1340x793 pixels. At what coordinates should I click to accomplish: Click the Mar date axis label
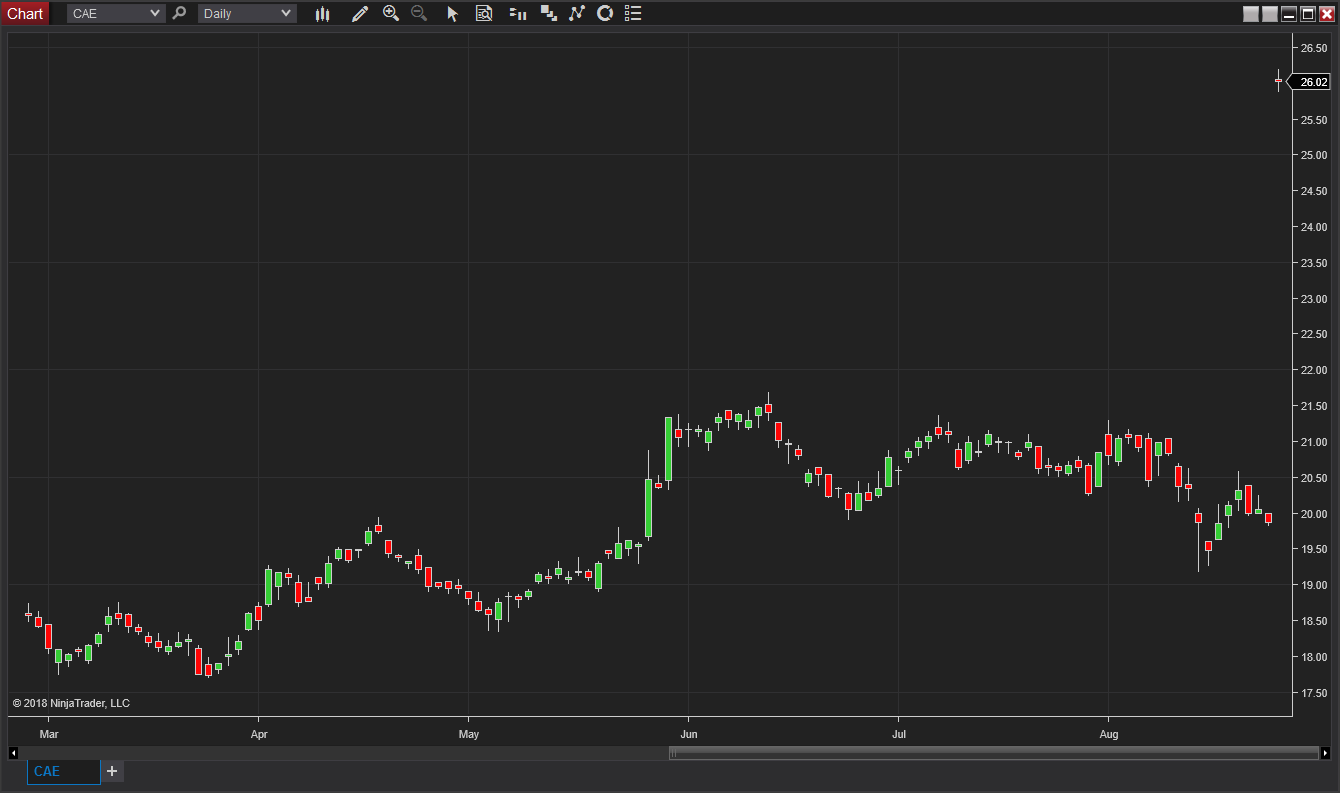[x=49, y=735]
